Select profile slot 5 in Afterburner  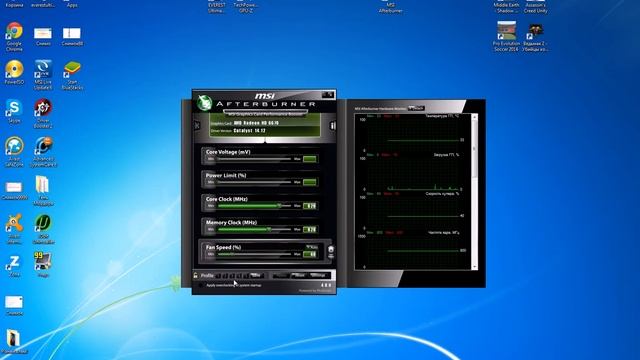[245, 276]
